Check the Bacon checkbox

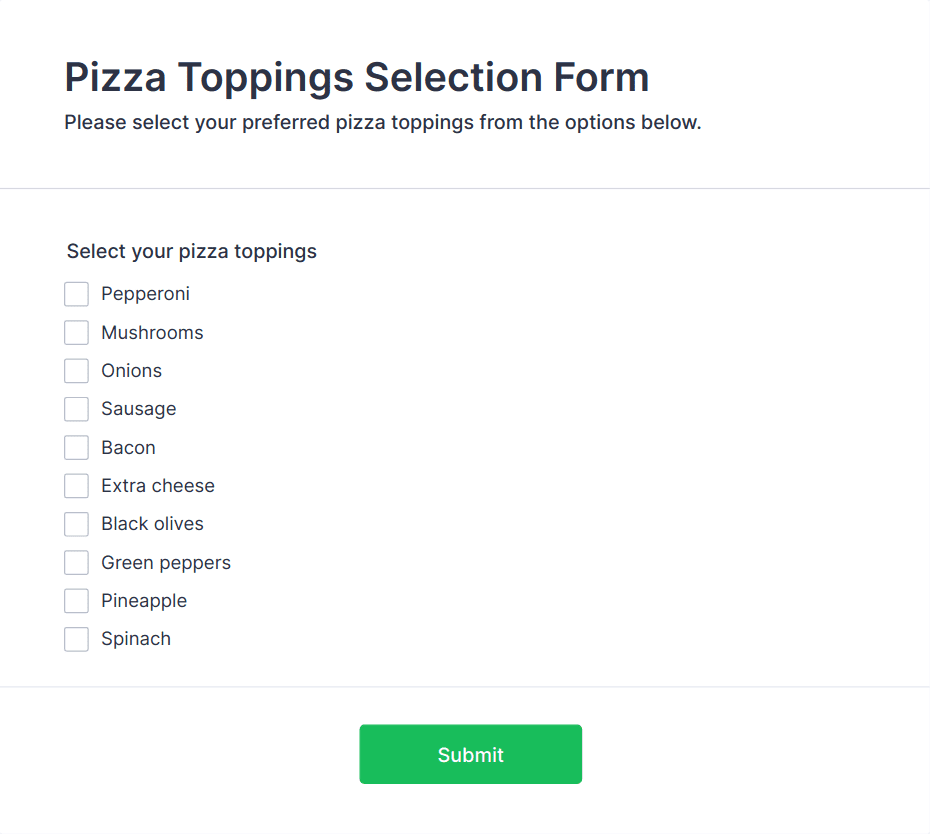point(77,447)
